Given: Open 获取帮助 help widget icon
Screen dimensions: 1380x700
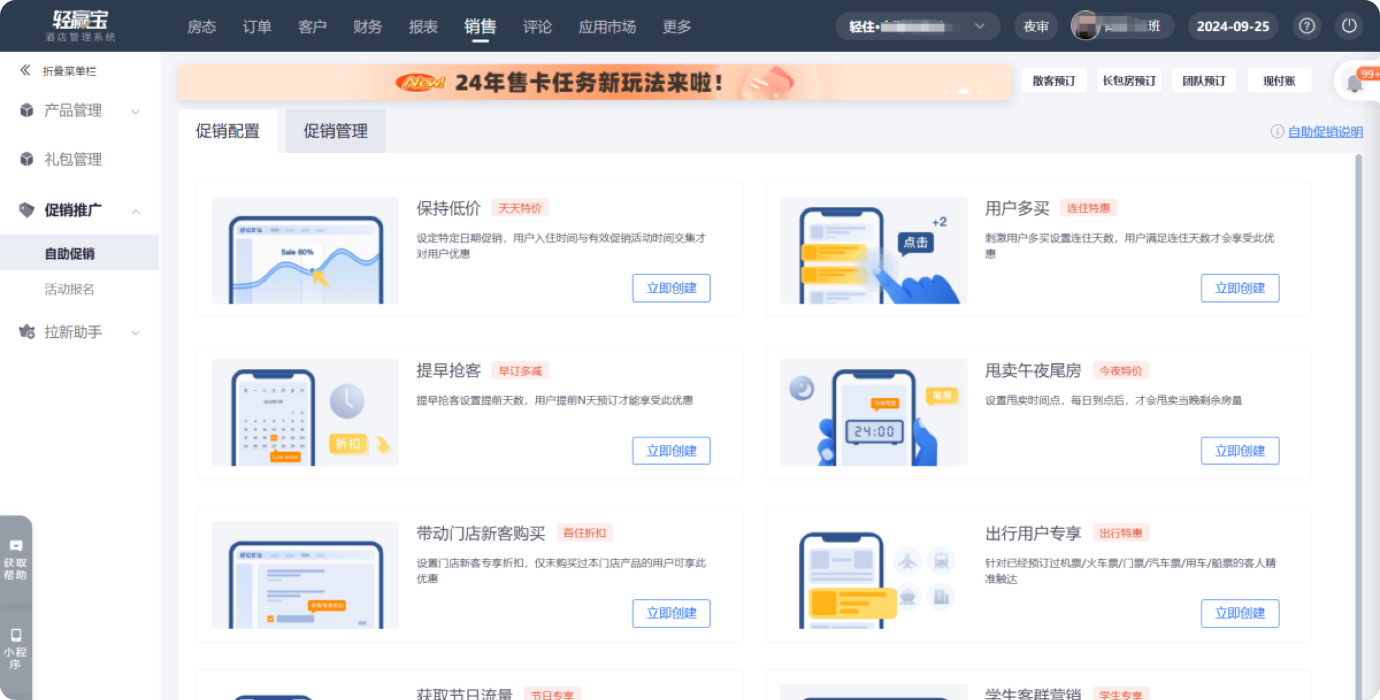Looking at the screenshot, I should (x=16, y=546).
